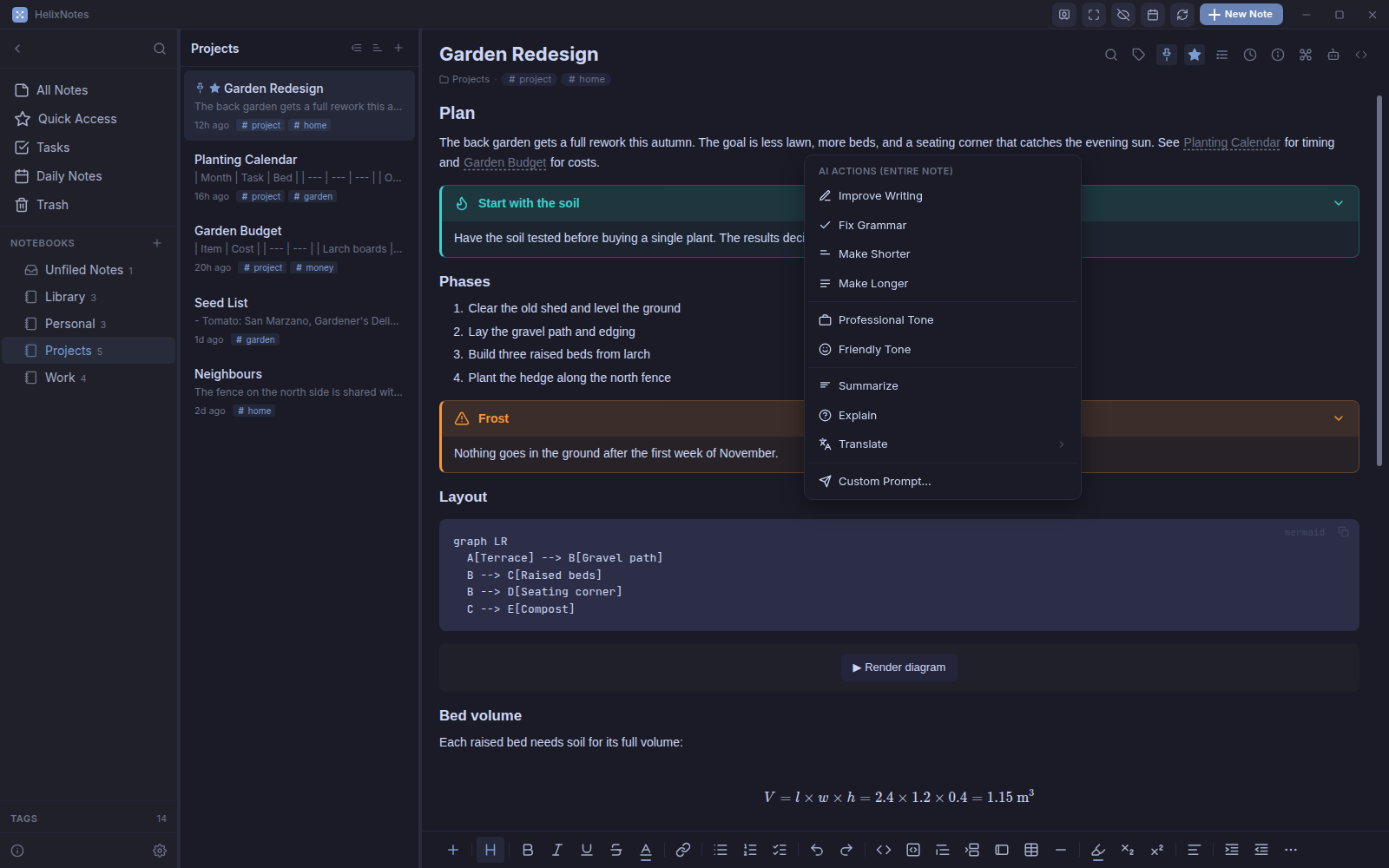Open the vault lock icon in title bar
The width and height of the screenshot is (1389, 868).
tap(1064, 15)
